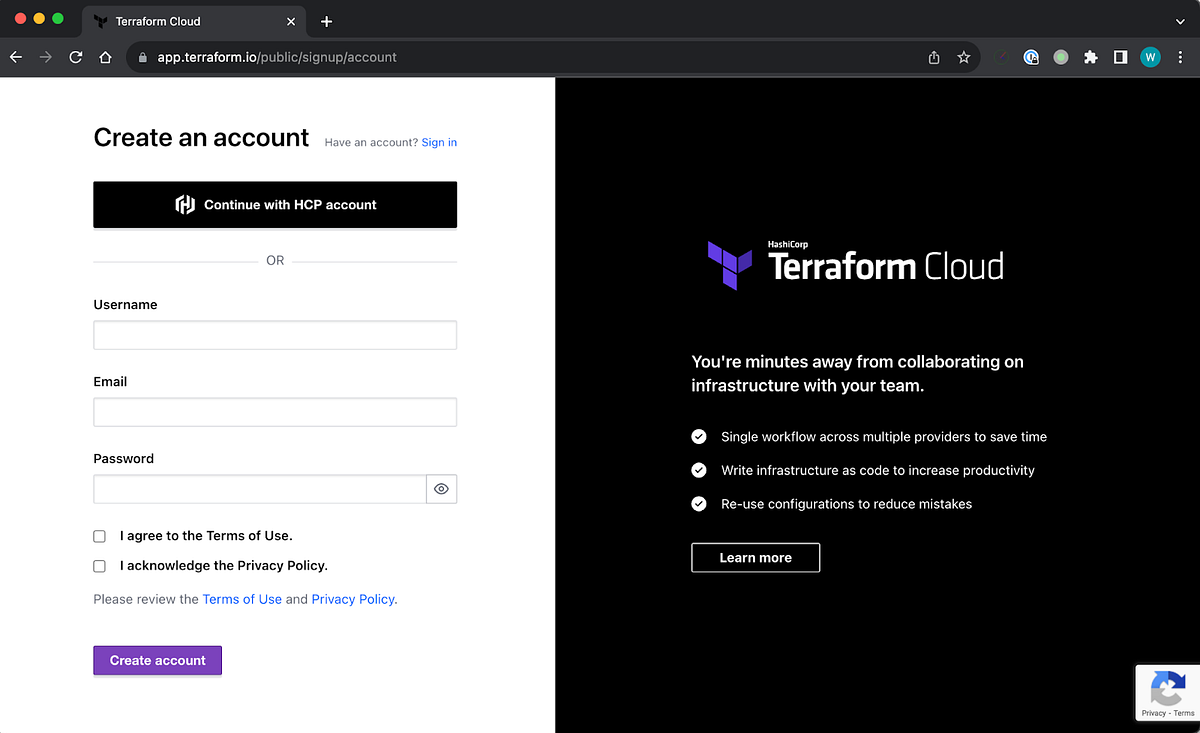This screenshot has width=1200, height=733.
Task: Click the Sign in link
Action: (x=438, y=142)
